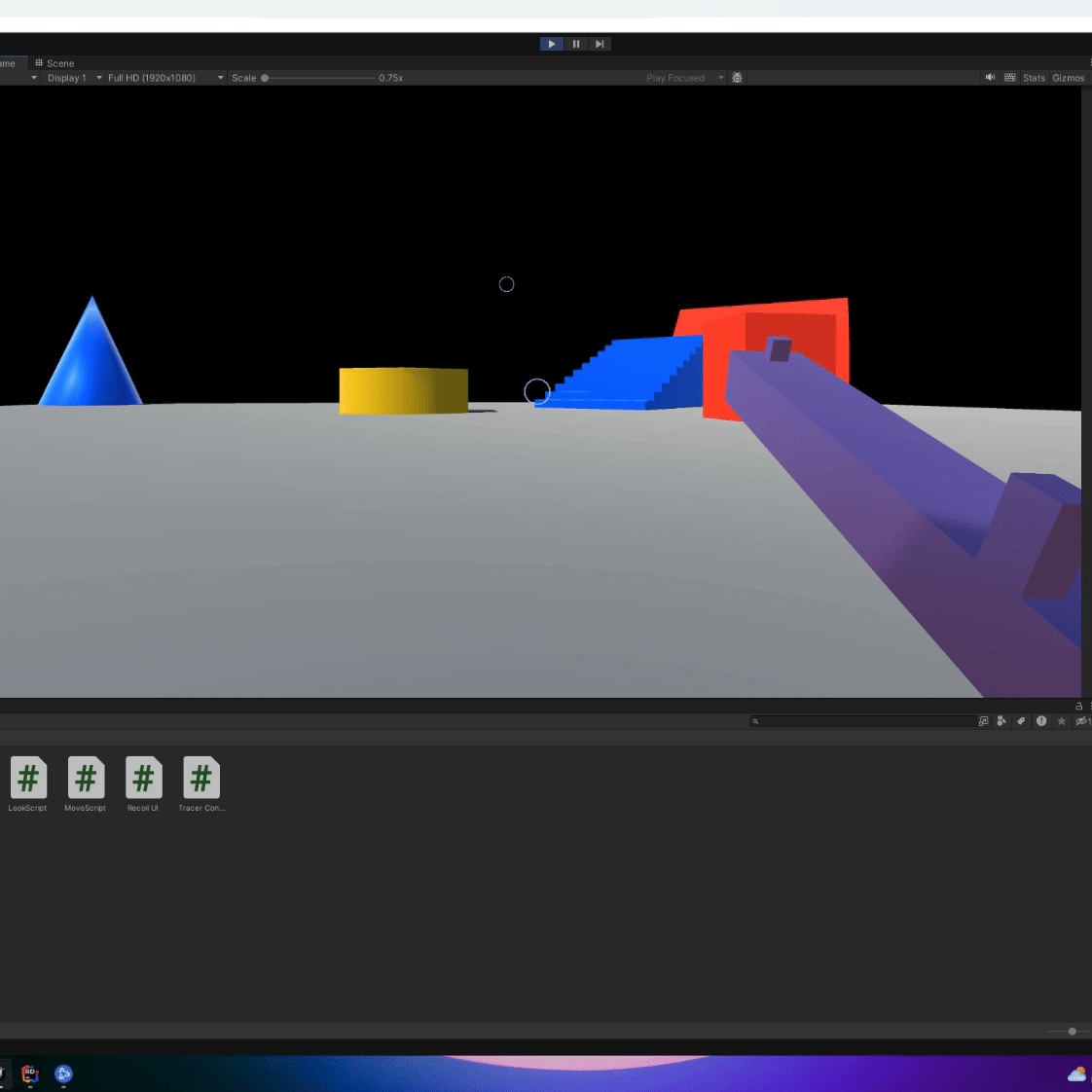Screen dimensions: 1092x1092
Task: Toggle Gizmos rendering in Game view
Action: pos(1068,77)
